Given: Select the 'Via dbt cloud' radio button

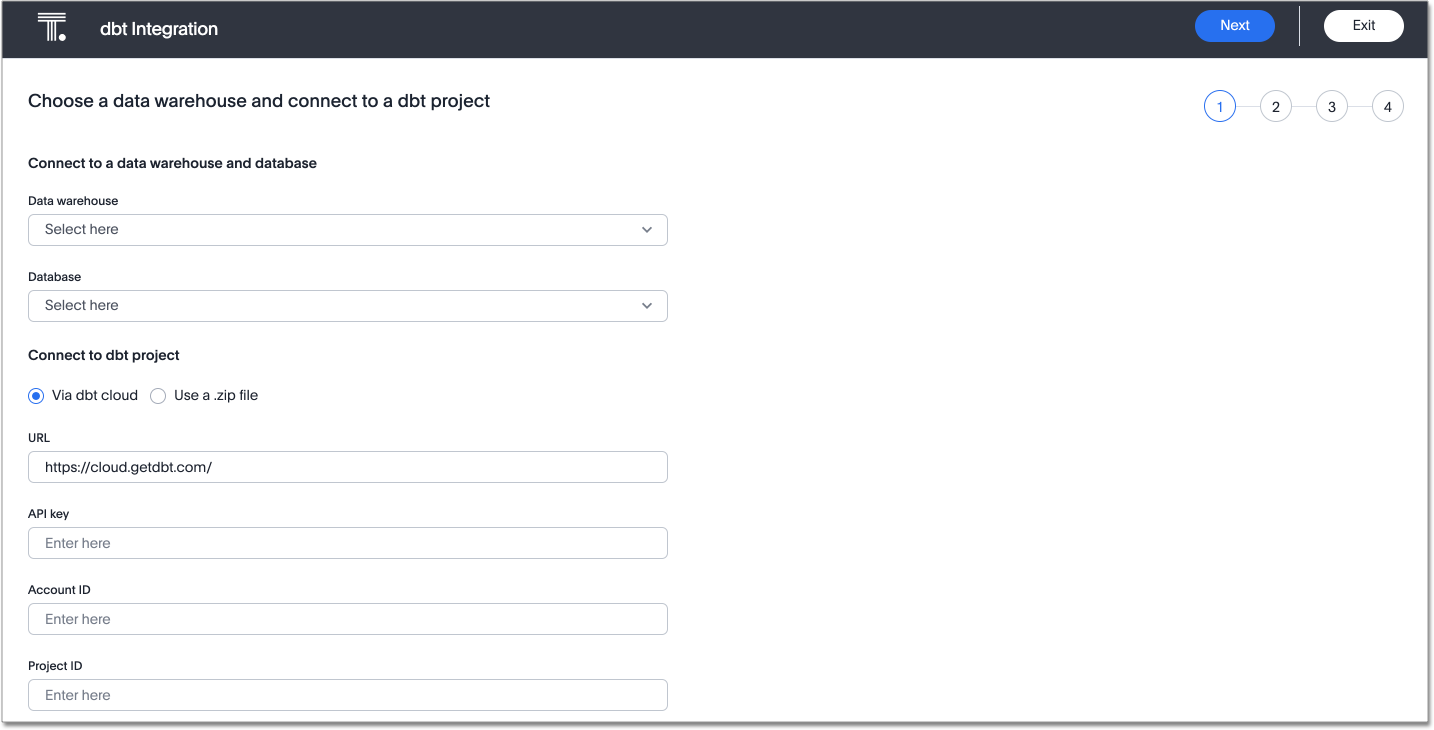Looking at the screenshot, I should (36, 395).
